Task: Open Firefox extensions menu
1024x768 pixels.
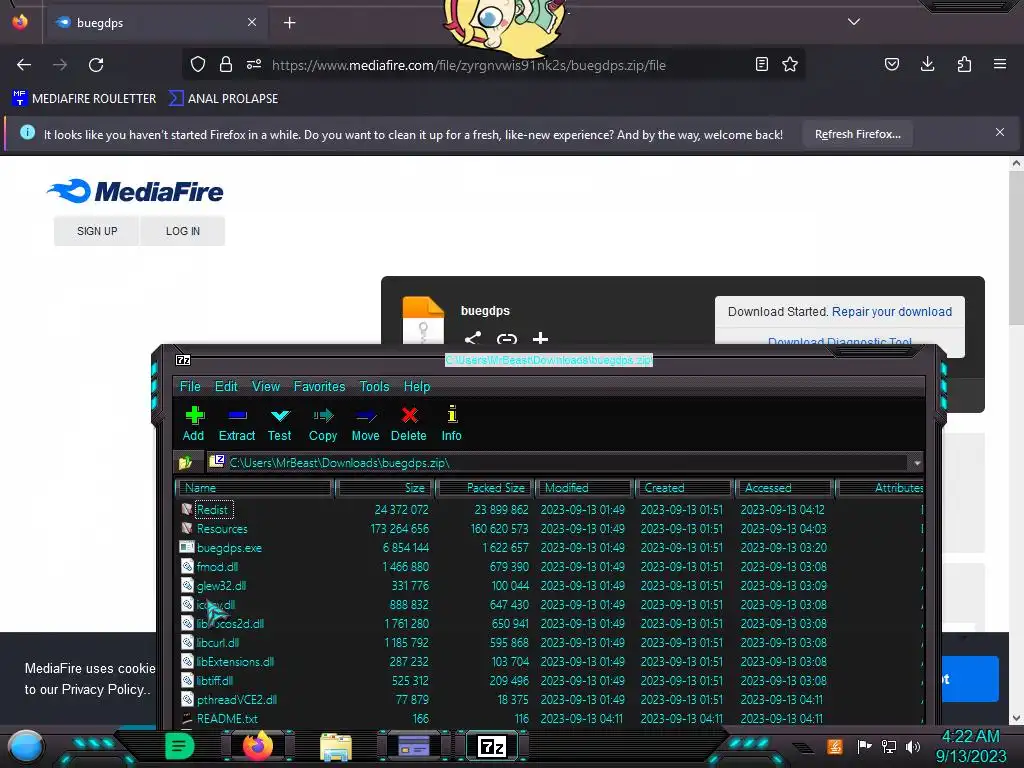Action: 964,64
